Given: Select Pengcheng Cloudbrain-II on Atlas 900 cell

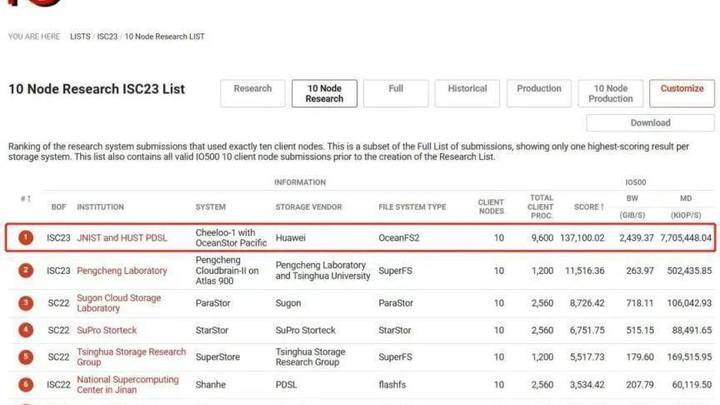Looking at the screenshot, I should (227, 270).
